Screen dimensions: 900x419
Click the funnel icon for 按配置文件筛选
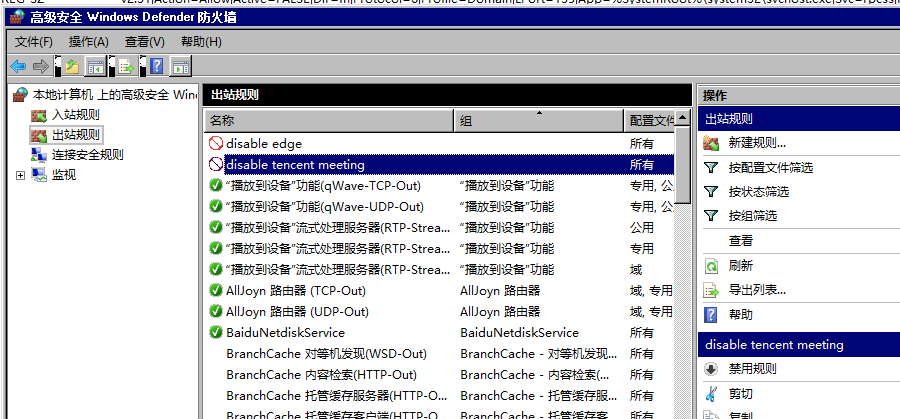(711, 168)
